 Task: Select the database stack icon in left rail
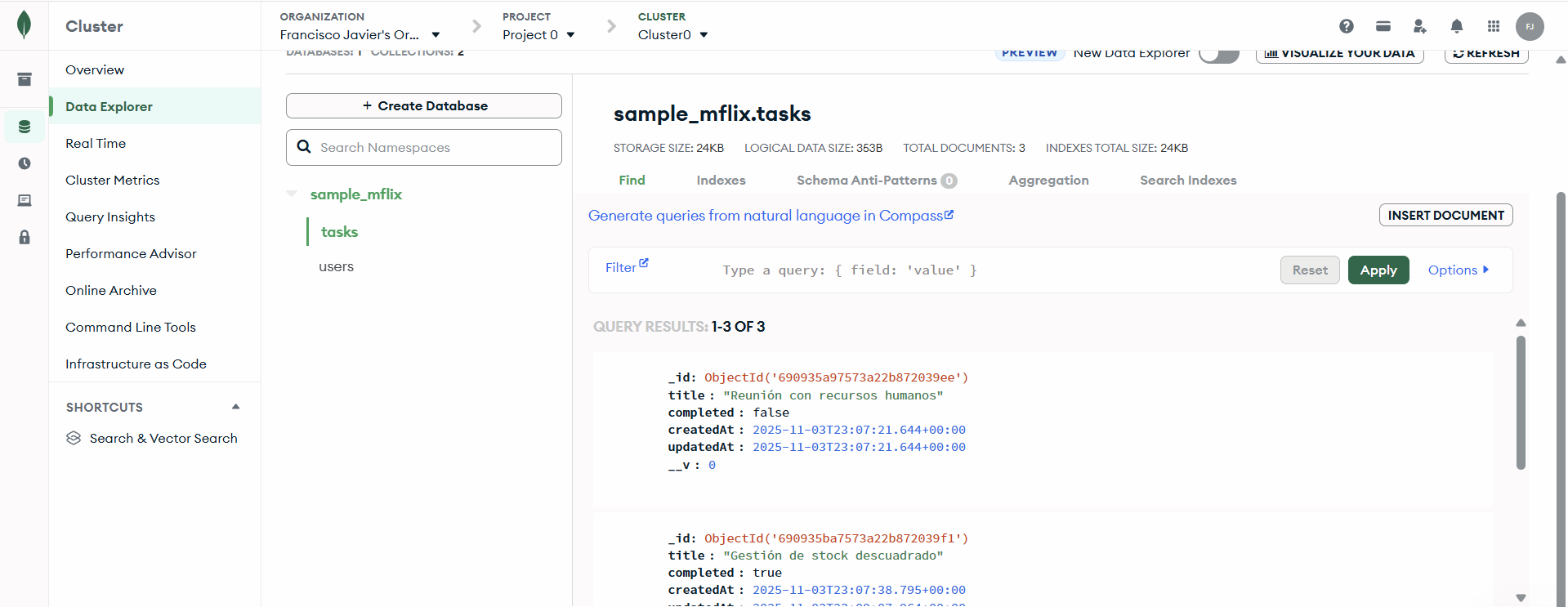tap(25, 127)
